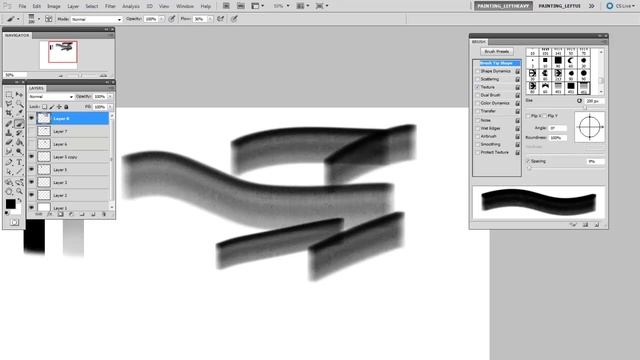640x360 pixels.
Task: Open the Layers panel Fill arrow
Action: (110, 107)
